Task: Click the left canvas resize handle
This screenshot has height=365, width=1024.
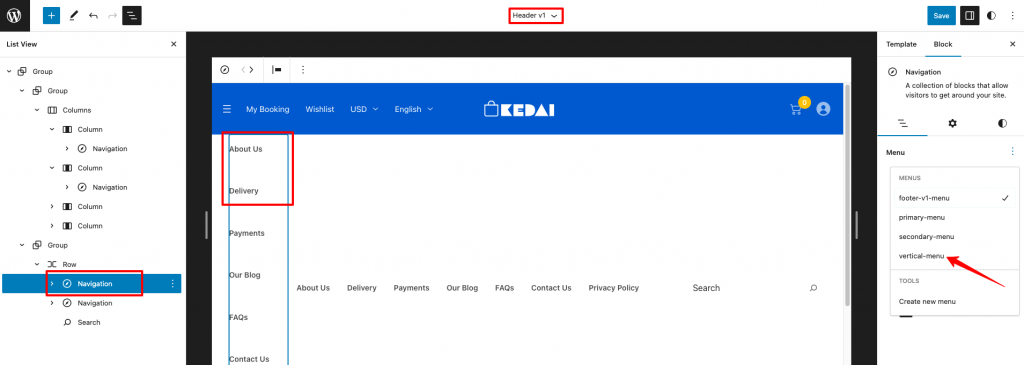Action: tap(206, 224)
